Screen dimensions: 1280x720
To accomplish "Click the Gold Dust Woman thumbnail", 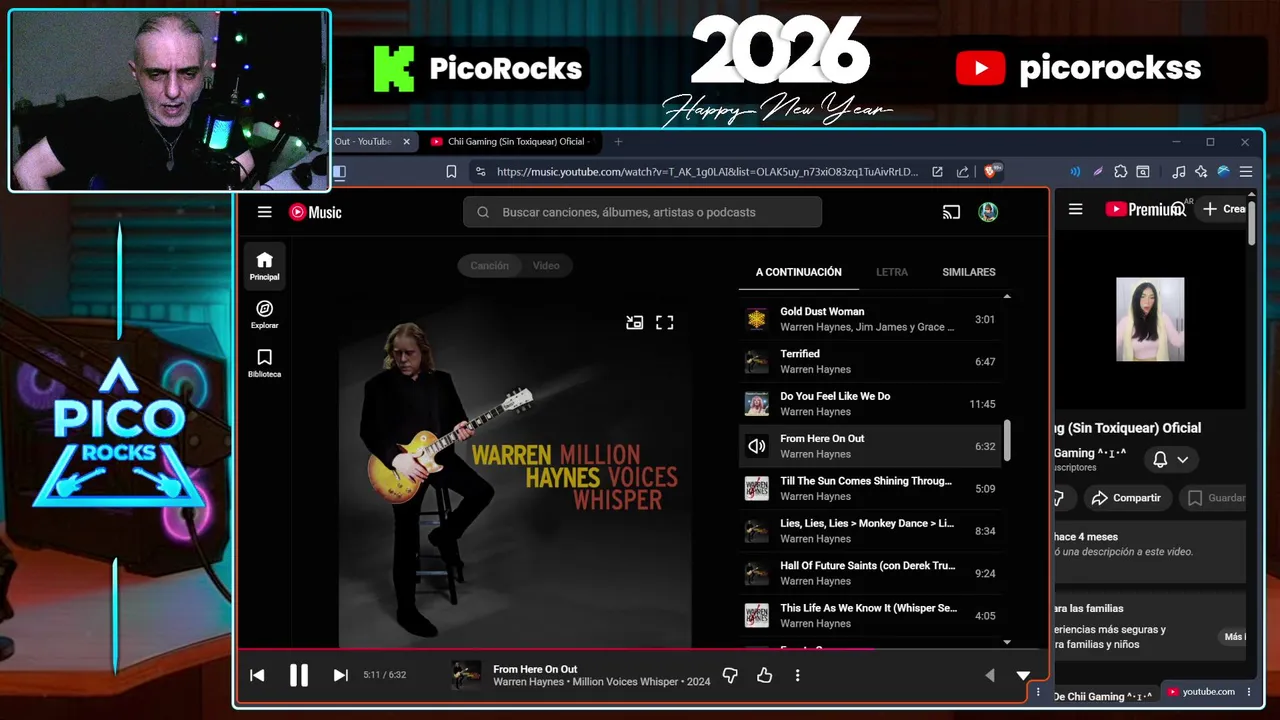I will click(757, 320).
